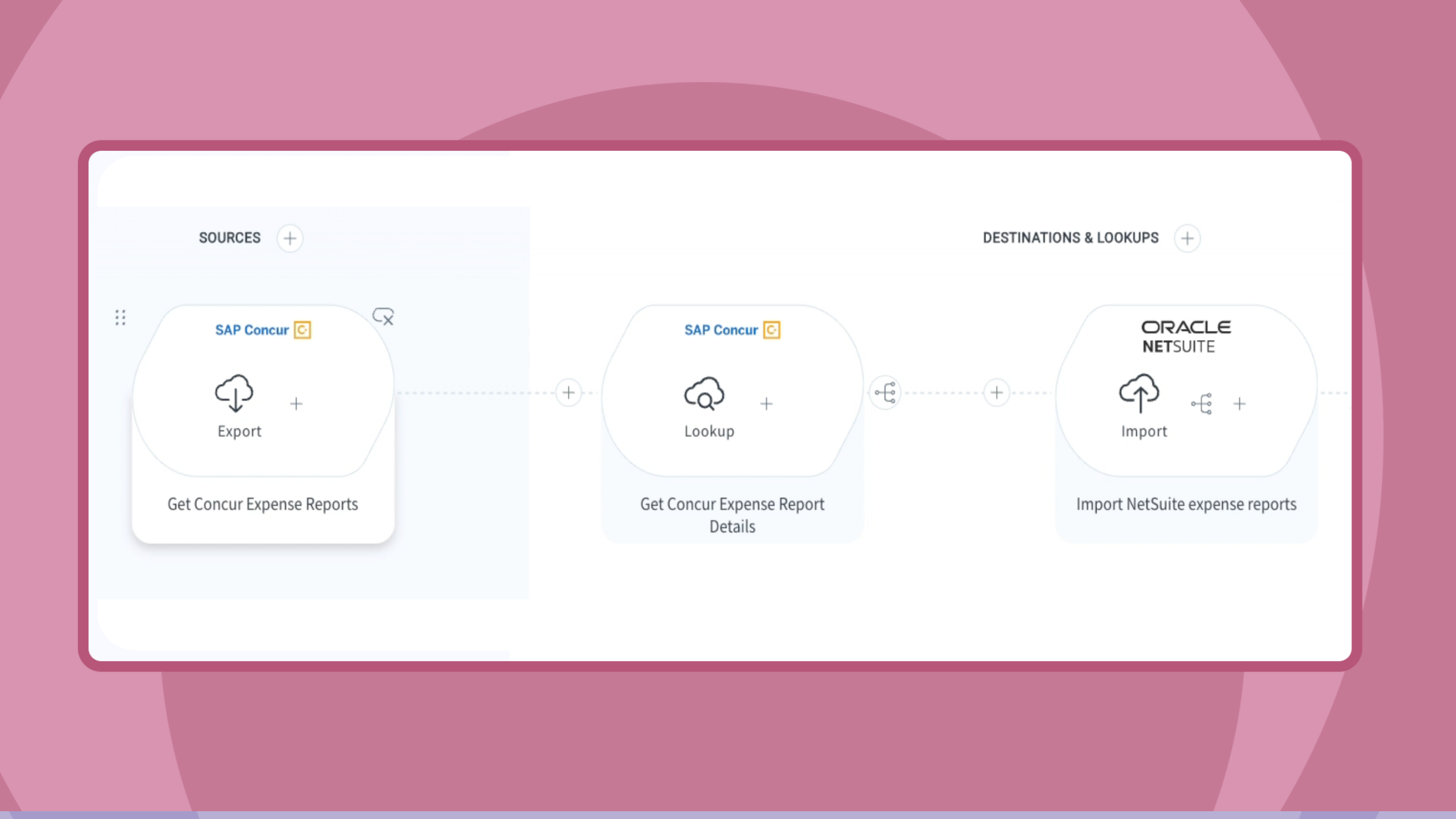The height and width of the screenshot is (819, 1456).
Task: Select the Get Concur Expense Reports label
Action: [x=263, y=504]
